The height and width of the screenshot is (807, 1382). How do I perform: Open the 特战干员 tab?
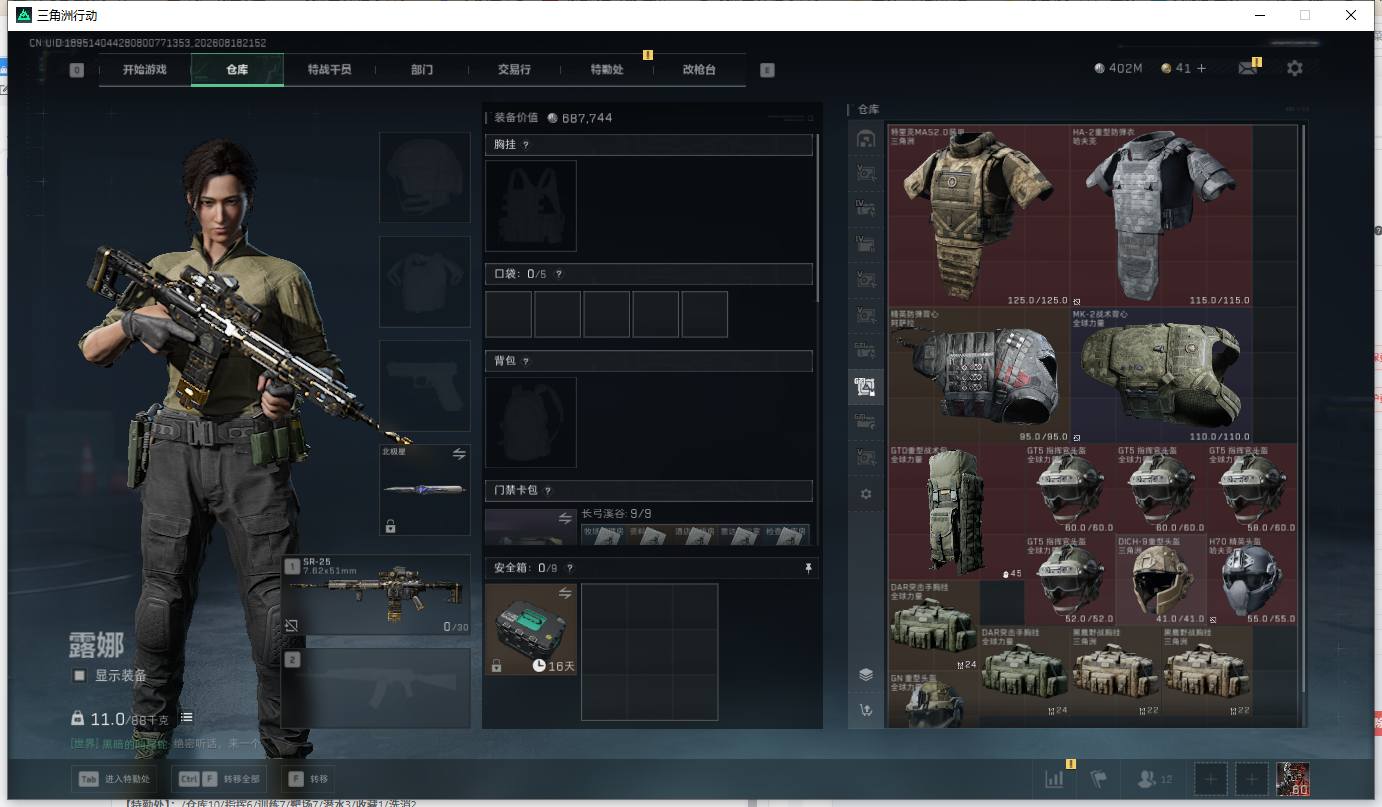[x=329, y=70]
